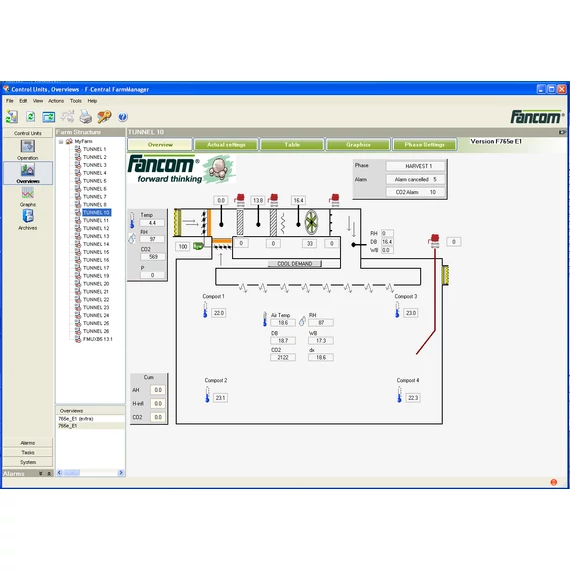
Task: Click the Alarms sidebar button
Action: (28, 443)
